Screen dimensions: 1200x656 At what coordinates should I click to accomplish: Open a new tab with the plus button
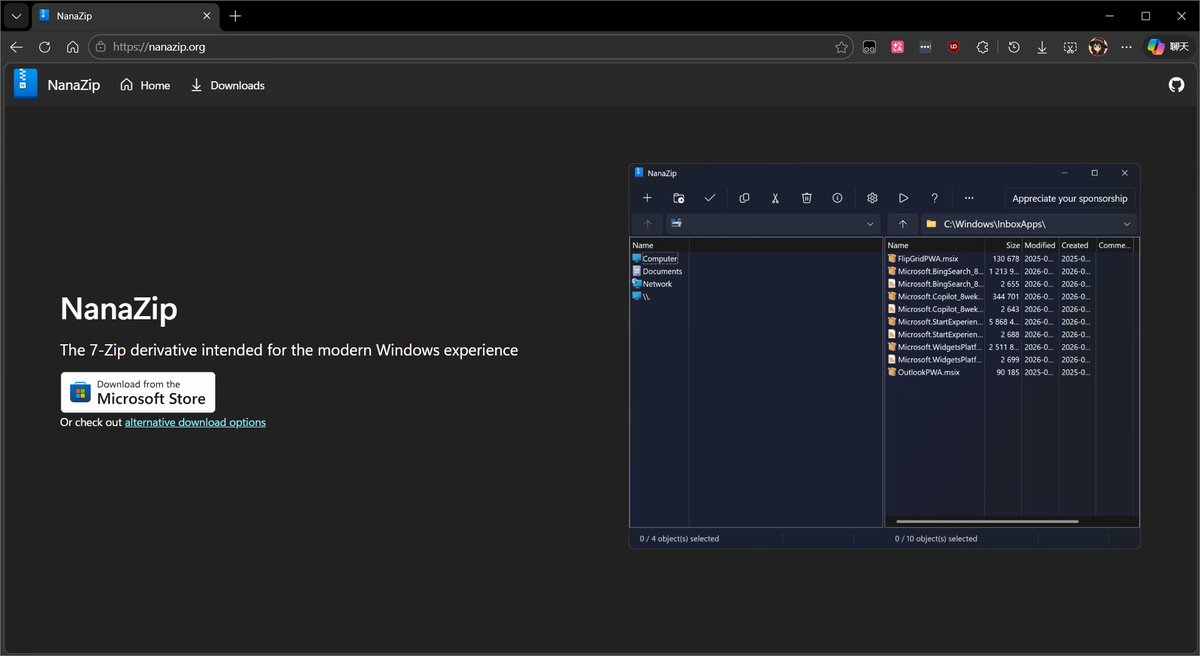click(x=235, y=16)
